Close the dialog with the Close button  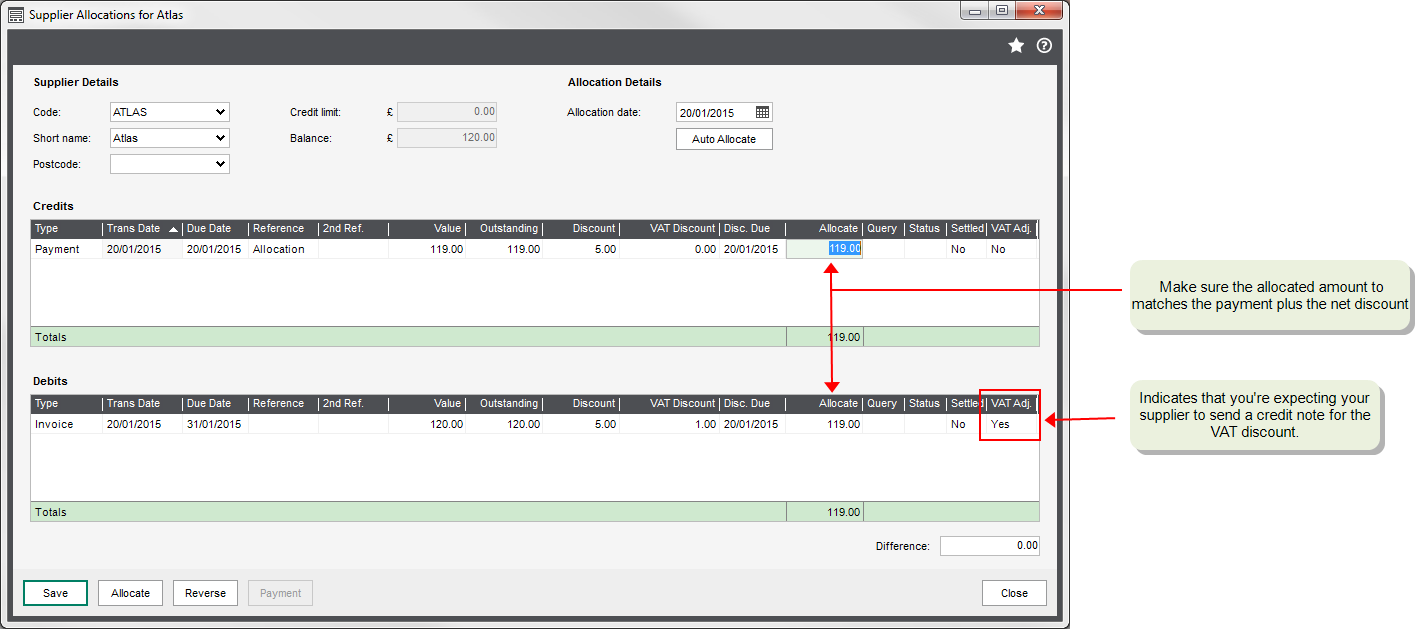1013,593
